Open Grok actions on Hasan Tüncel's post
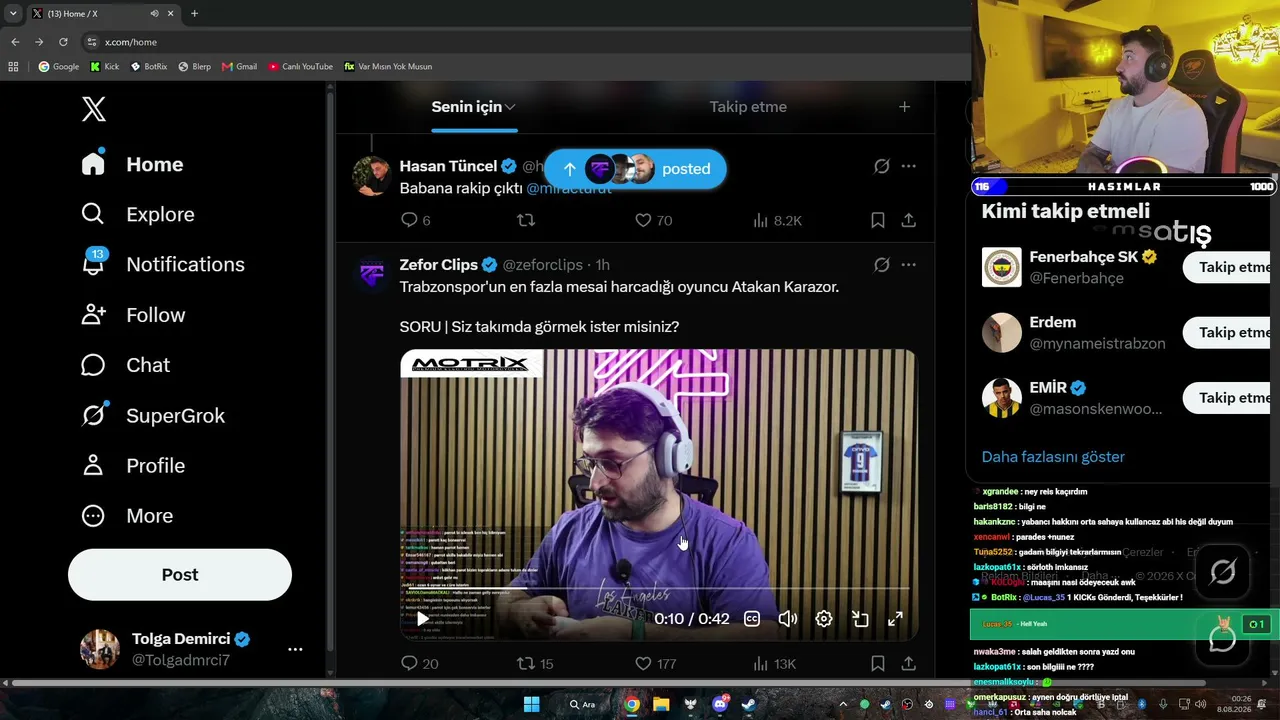Image resolution: width=1280 pixels, height=720 pixels. point(881,166)
